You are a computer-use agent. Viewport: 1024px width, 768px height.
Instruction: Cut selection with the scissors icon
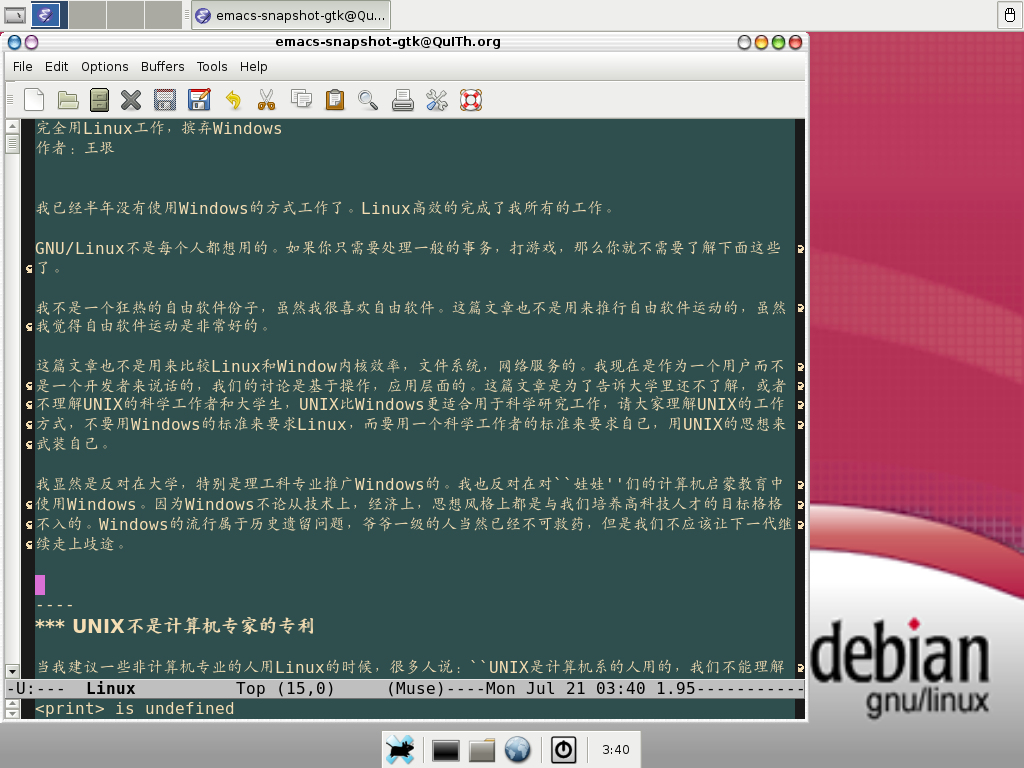click(266, 100)
